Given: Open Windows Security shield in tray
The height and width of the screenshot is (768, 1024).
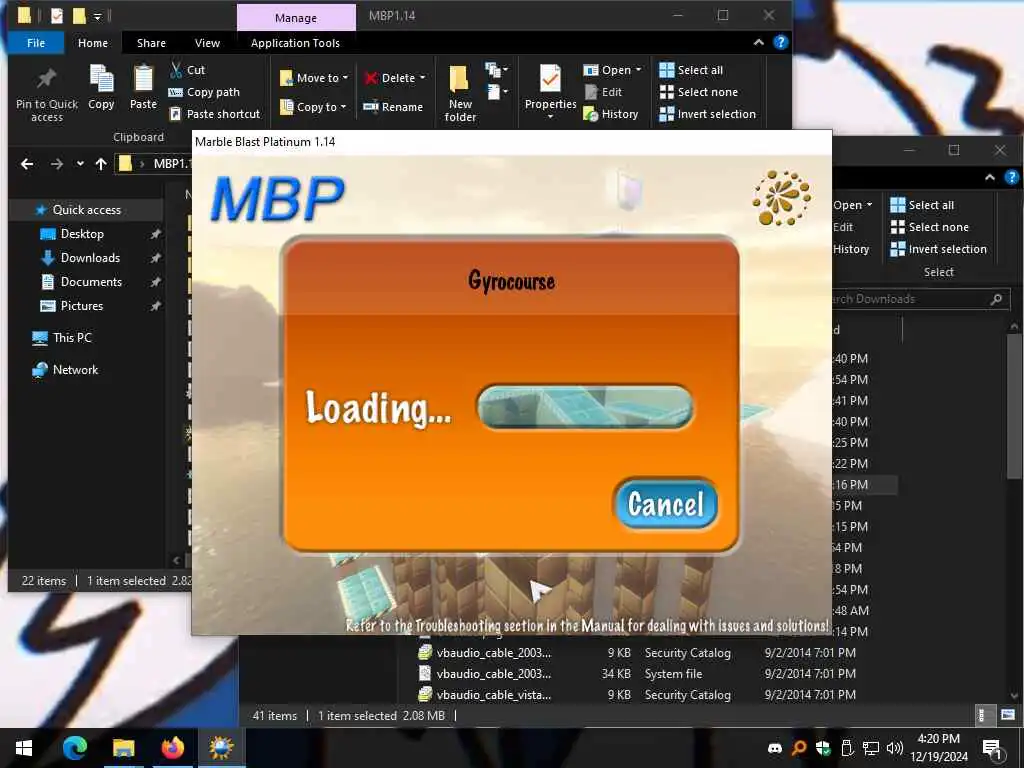Looking at the screenshot, I should pos(823,748).
